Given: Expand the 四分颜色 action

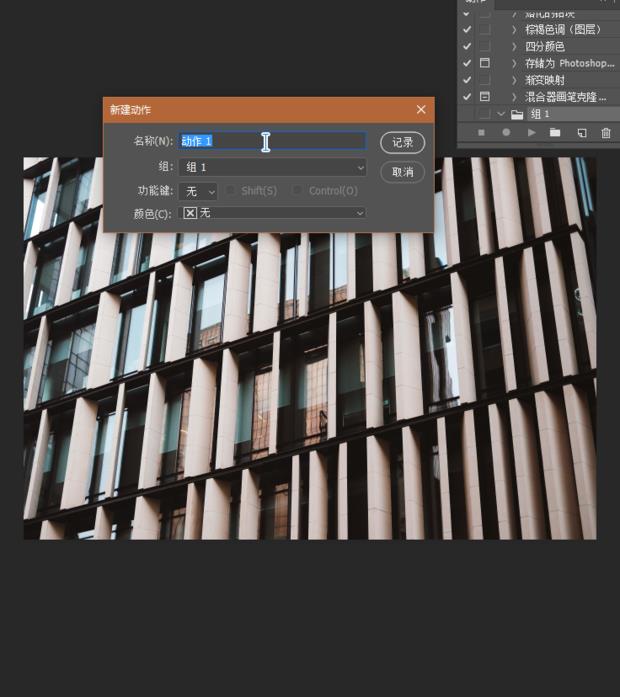Looking at the screenshot, I should [514, 46].
